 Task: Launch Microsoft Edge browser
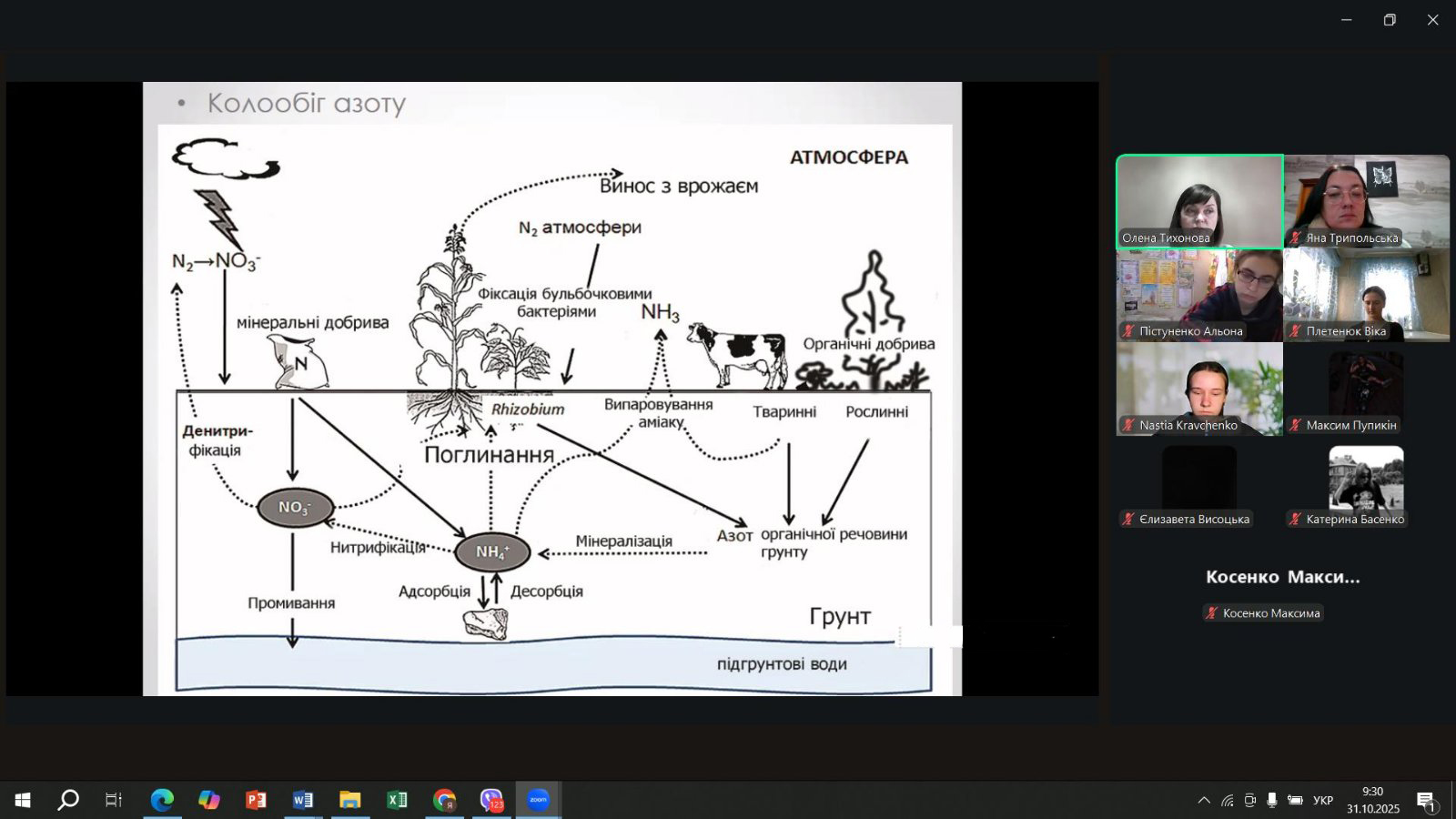coord(162,800)
